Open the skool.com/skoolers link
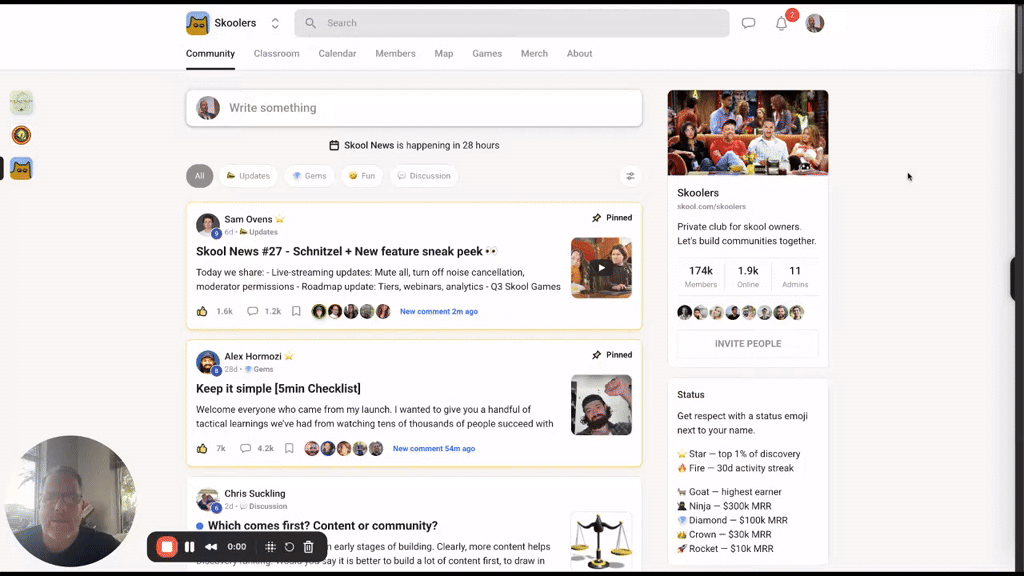This screenshot has height=576, width=1024. coord(711,206)
